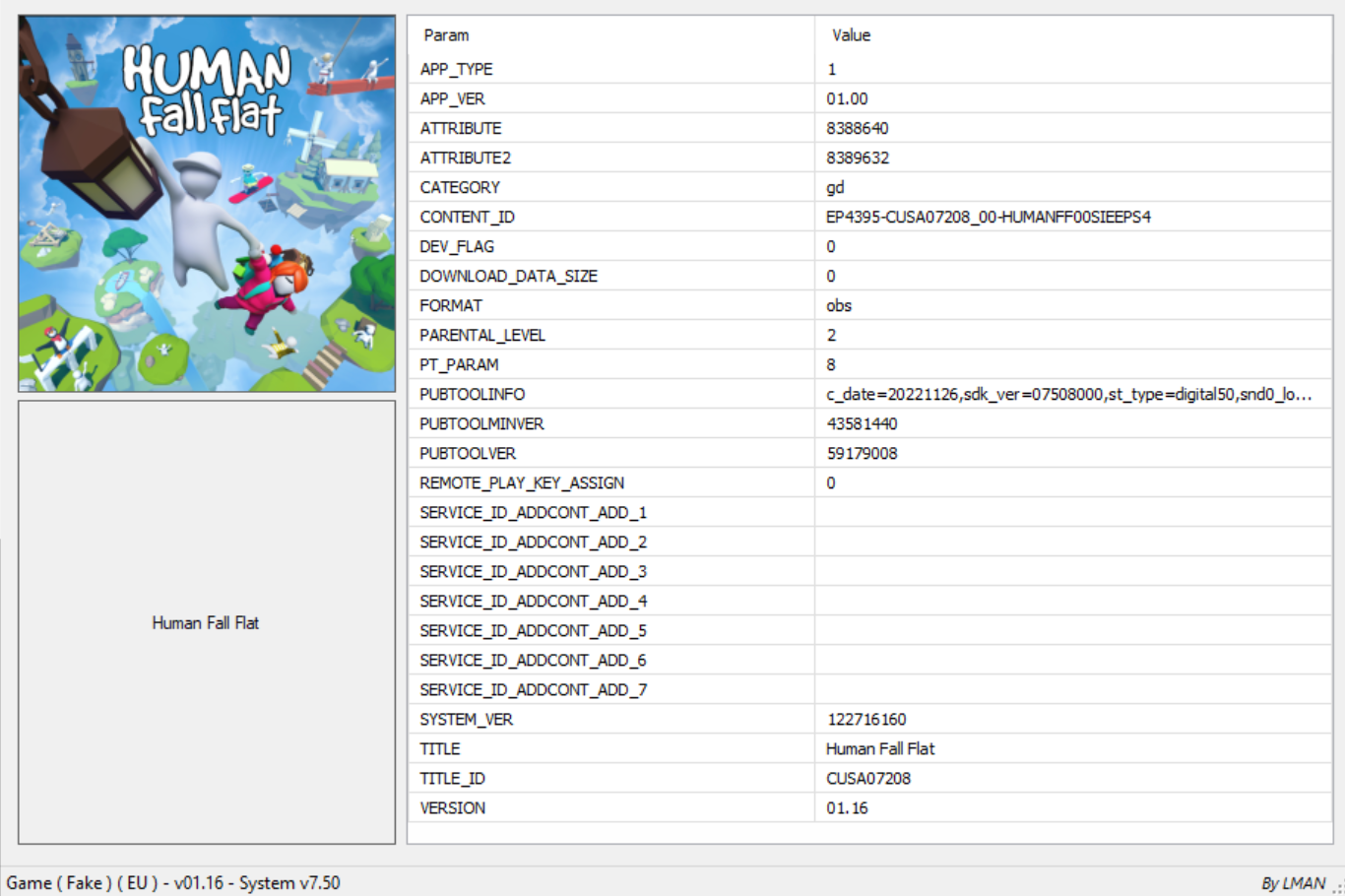Screen dimensions: 1345x896
Task: Click the value 8389632
Action: point(858,158)
